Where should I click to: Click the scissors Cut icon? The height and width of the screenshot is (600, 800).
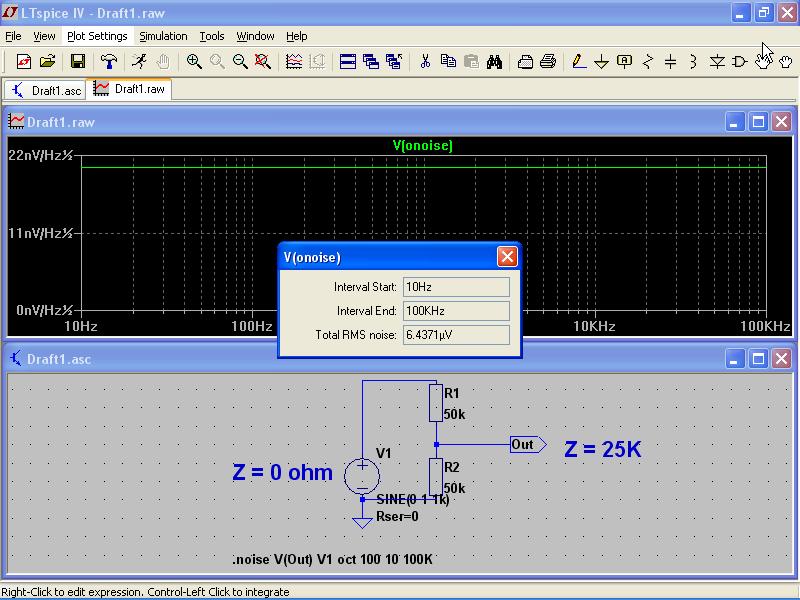pos(425,62)
